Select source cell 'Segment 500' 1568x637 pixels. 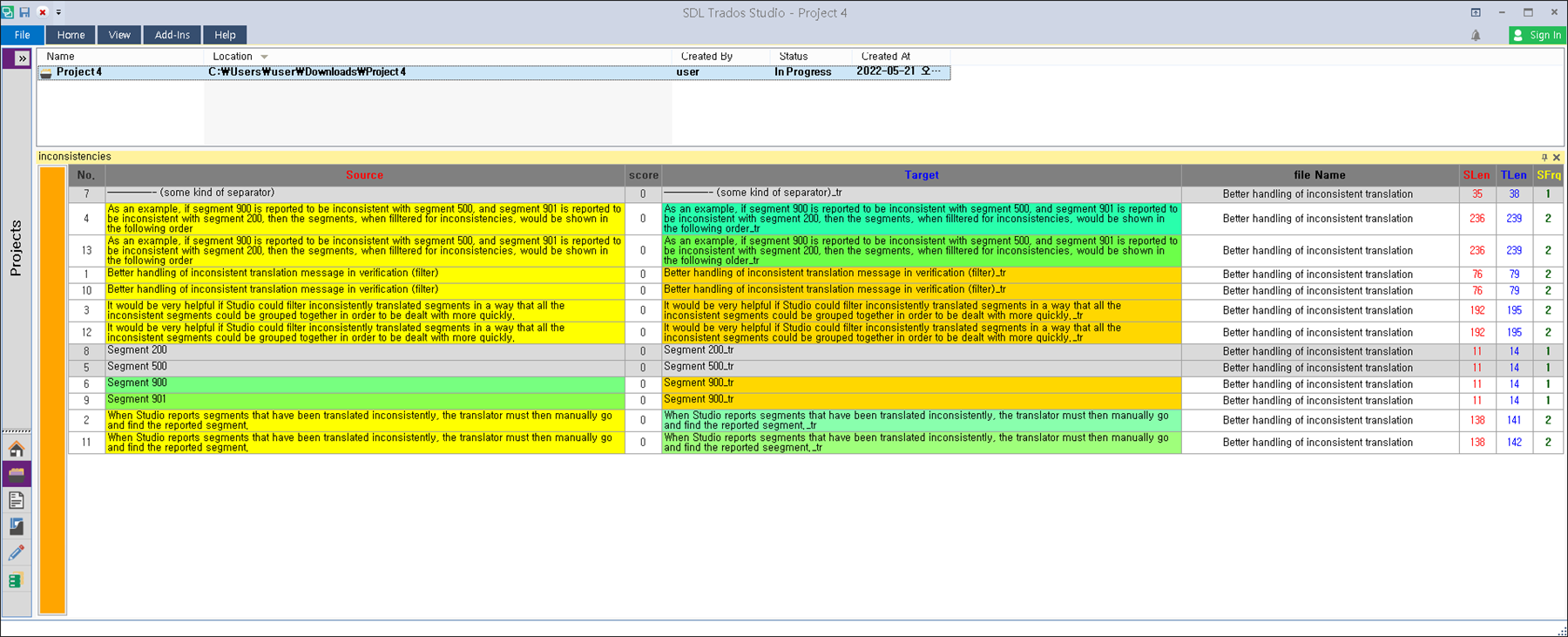point(365,368)
